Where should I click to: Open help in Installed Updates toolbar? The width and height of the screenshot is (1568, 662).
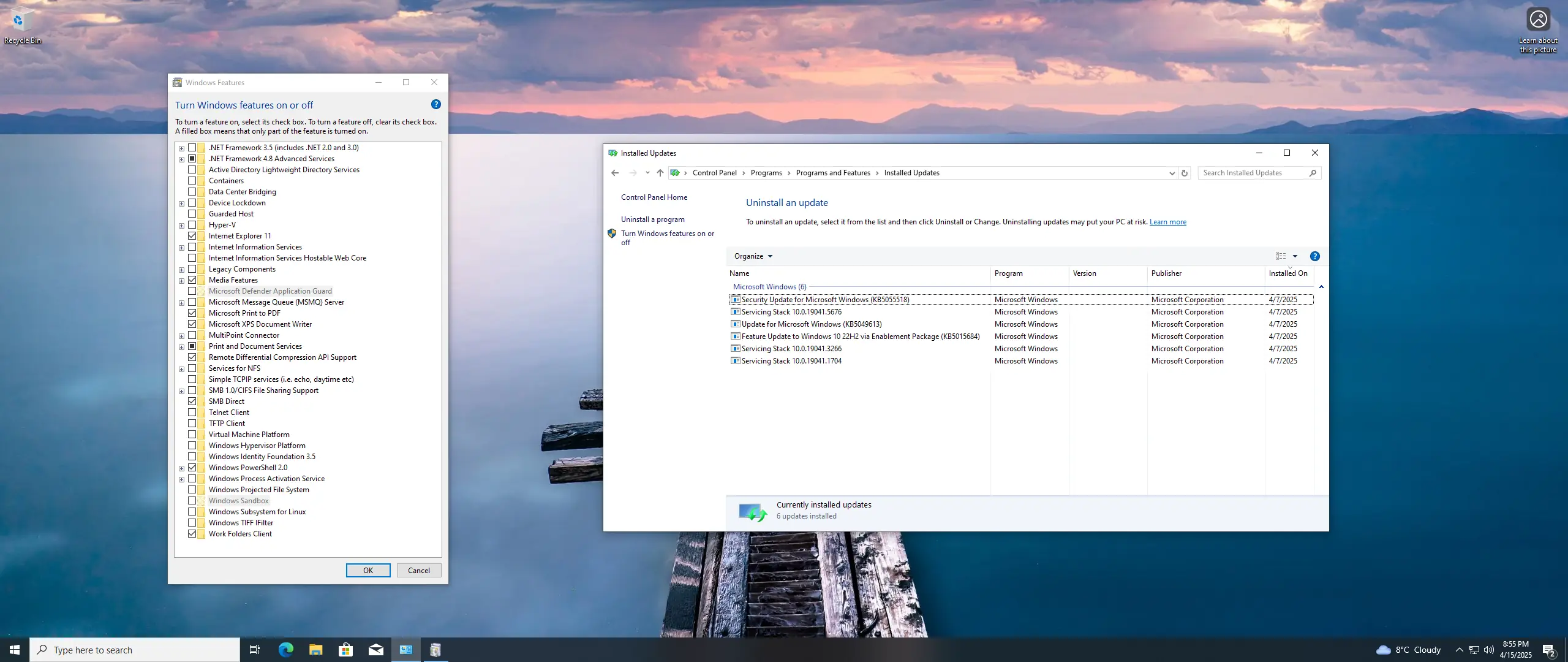coord(1314,256)
